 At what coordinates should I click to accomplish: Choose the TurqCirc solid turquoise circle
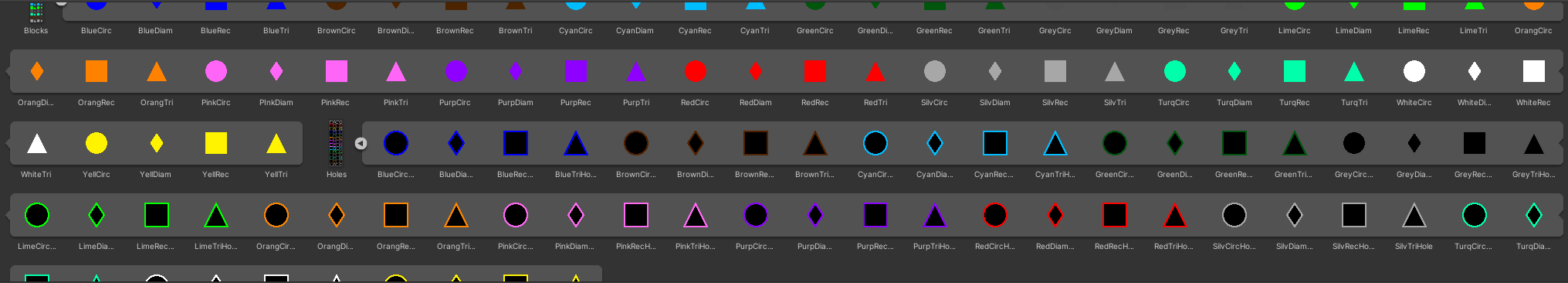pos(1175,71)
